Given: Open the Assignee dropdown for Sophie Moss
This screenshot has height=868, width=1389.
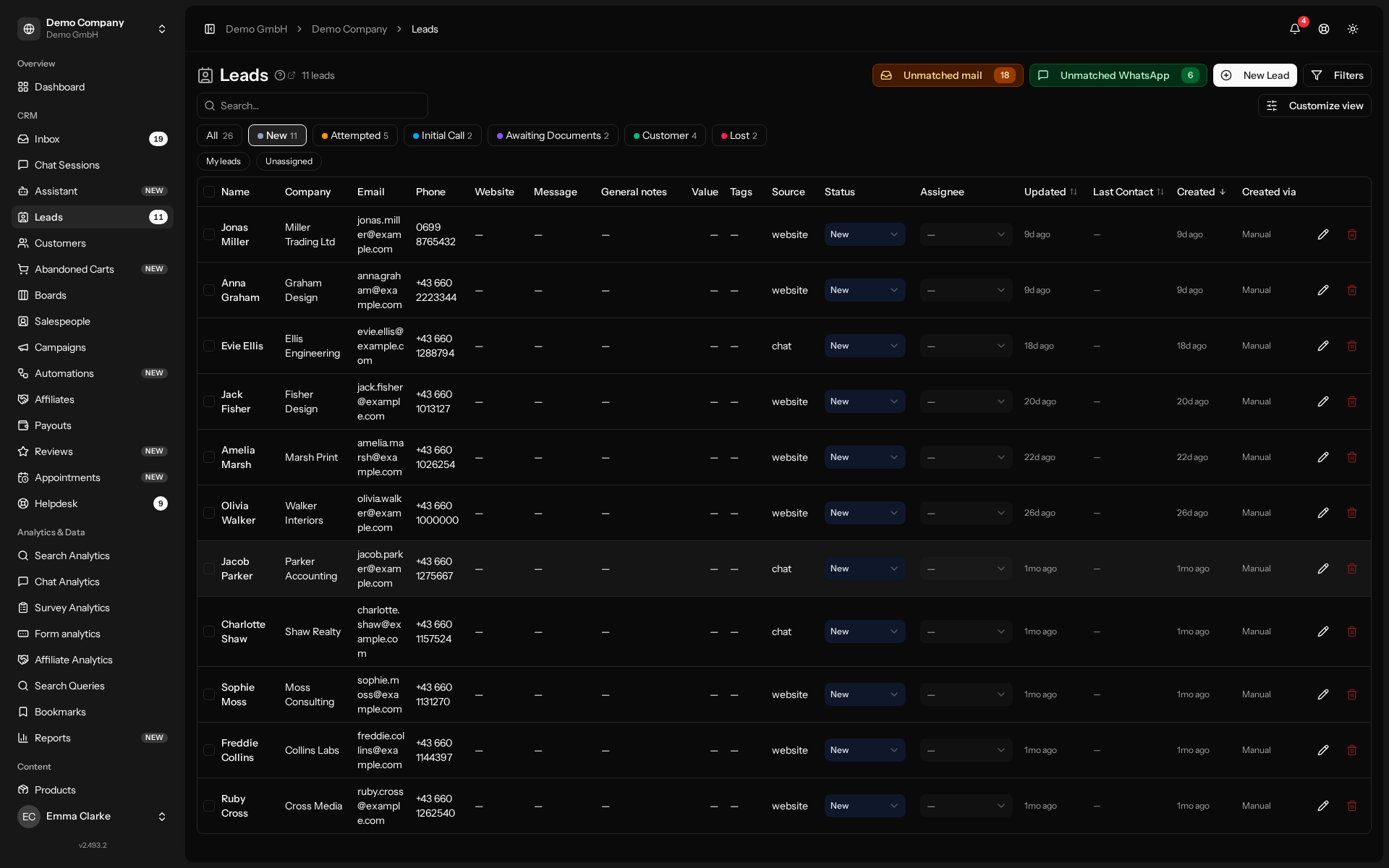Looking at the screenshot, I should coord(966,694).
